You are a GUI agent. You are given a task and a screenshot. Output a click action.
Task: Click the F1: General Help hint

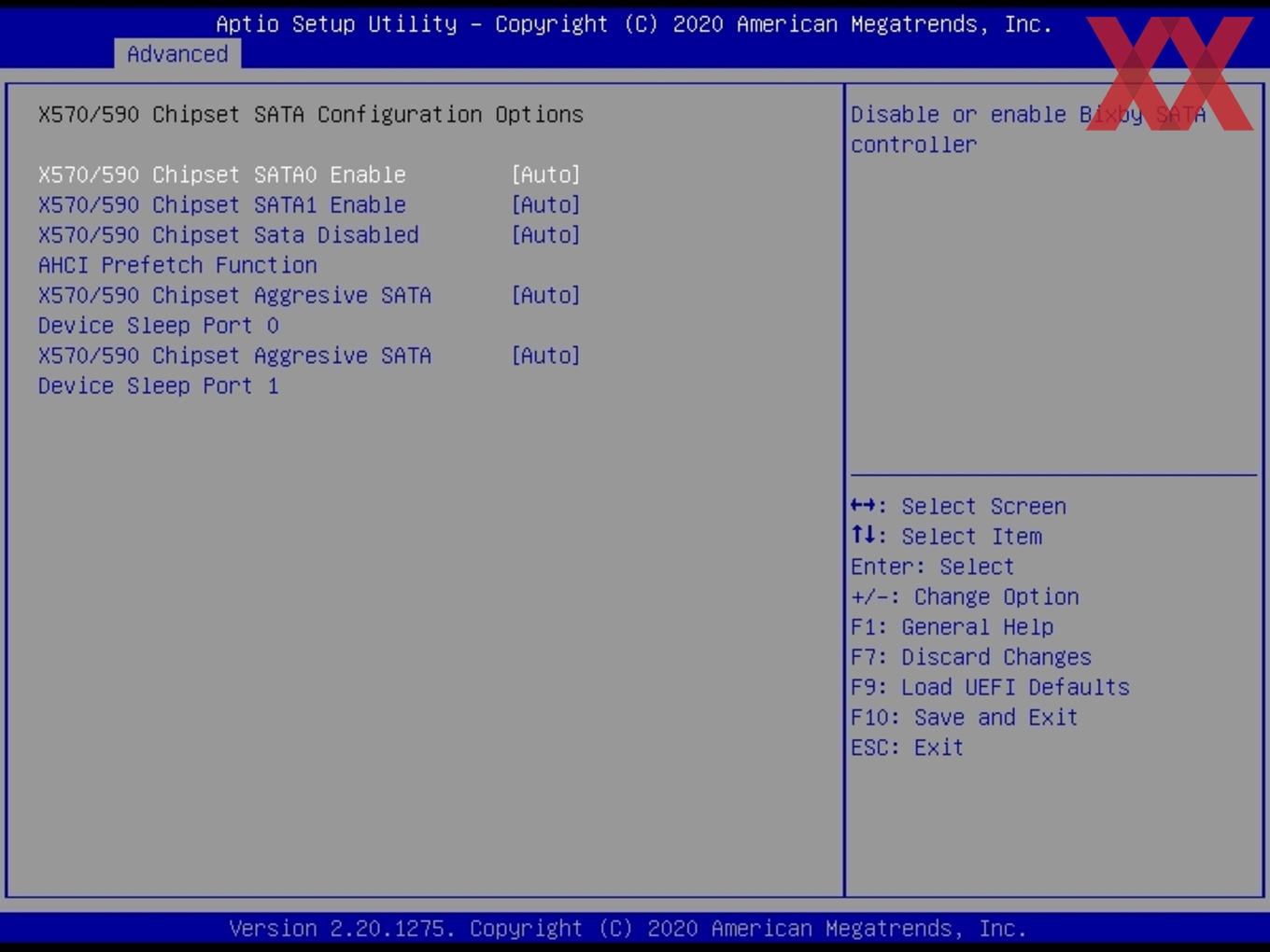click(x=952, y=626)
